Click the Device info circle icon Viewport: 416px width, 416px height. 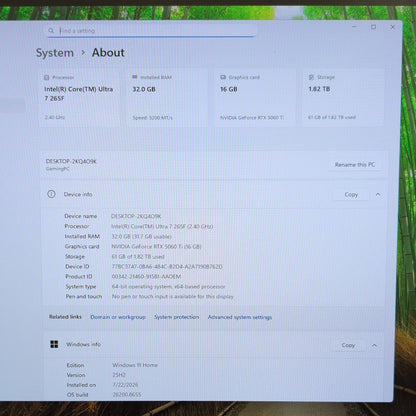(51, 194)
